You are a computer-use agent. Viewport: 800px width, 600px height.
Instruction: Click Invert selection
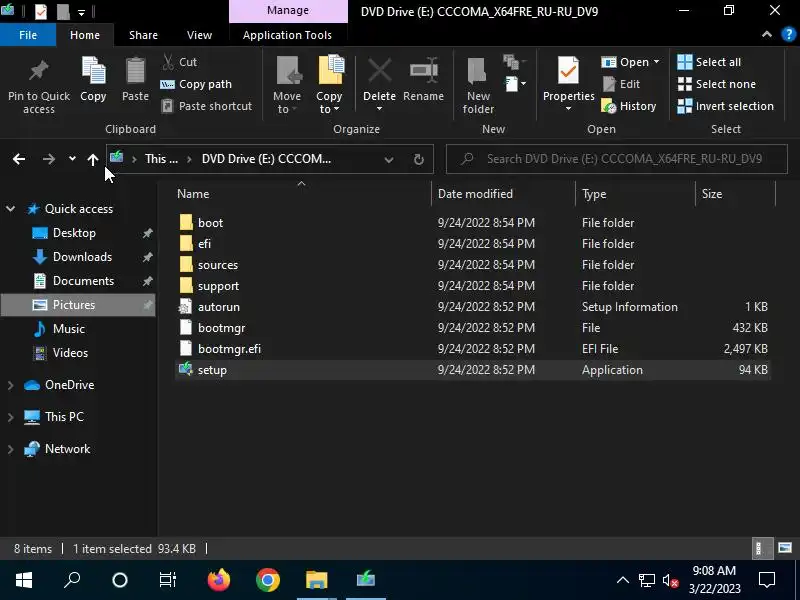click(x=725, y=106)
